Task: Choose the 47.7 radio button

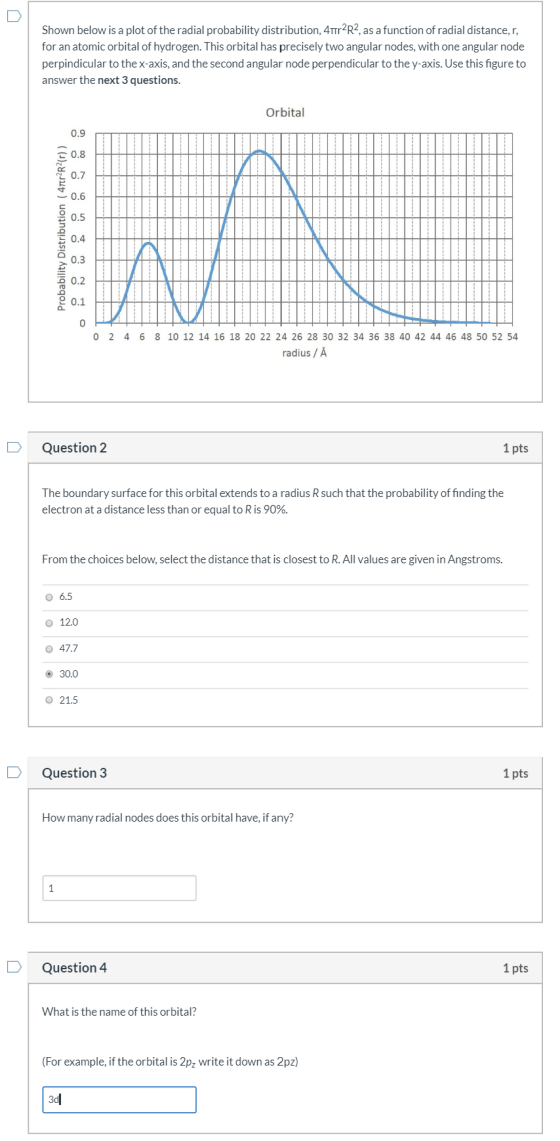Action: 49,648
